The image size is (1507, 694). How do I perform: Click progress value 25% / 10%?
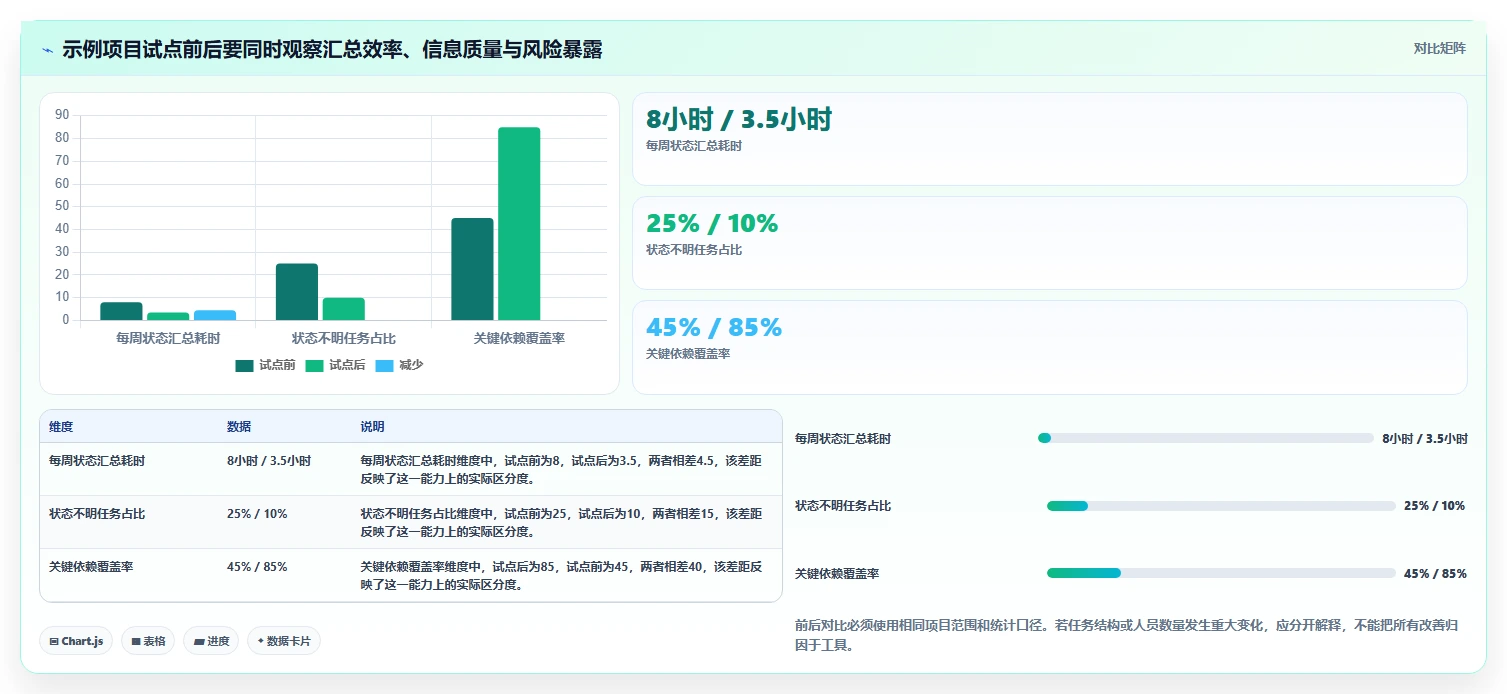[x=1434, y=506]
